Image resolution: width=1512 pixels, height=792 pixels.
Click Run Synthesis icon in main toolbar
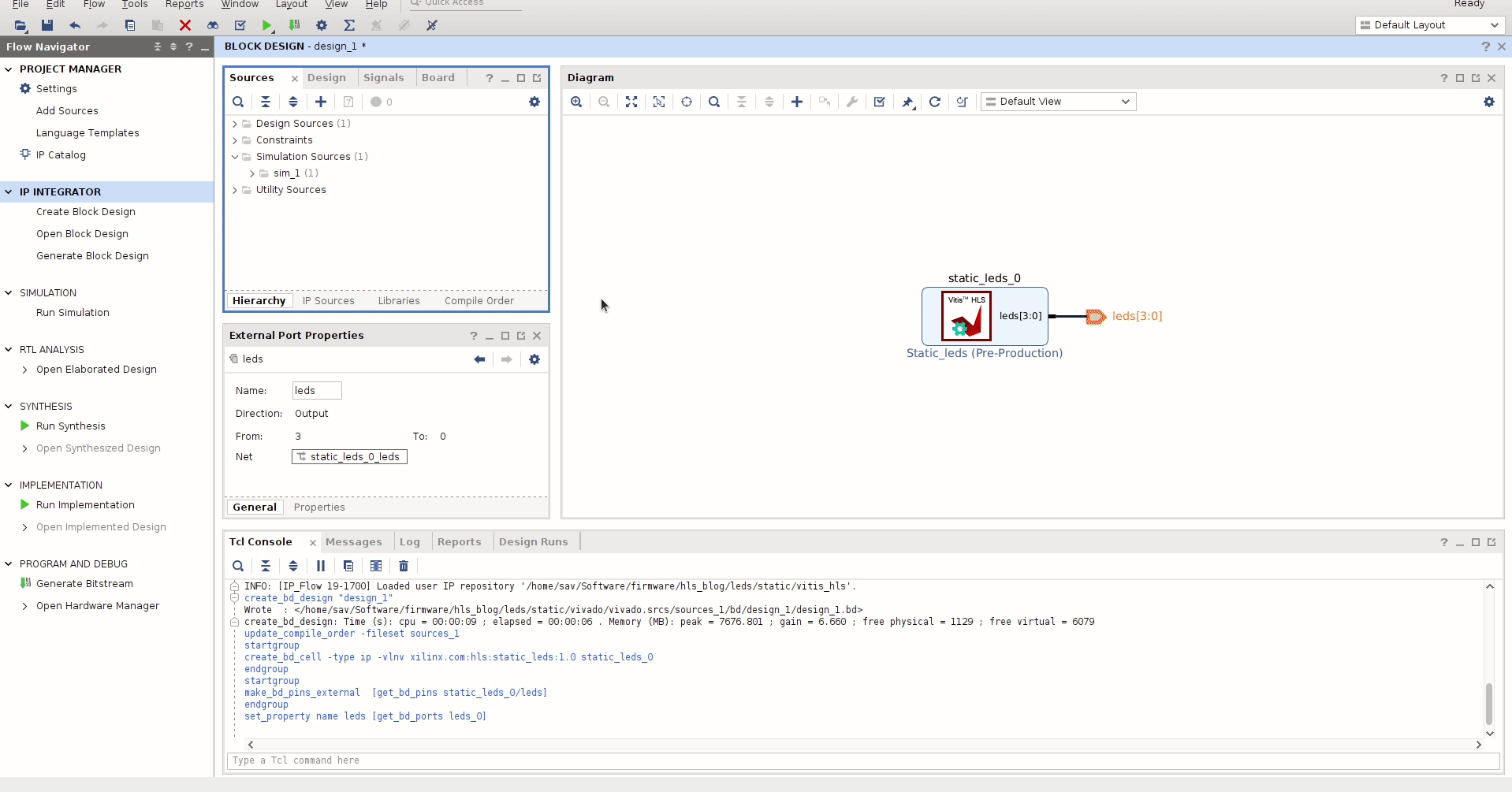coord(267,25)
